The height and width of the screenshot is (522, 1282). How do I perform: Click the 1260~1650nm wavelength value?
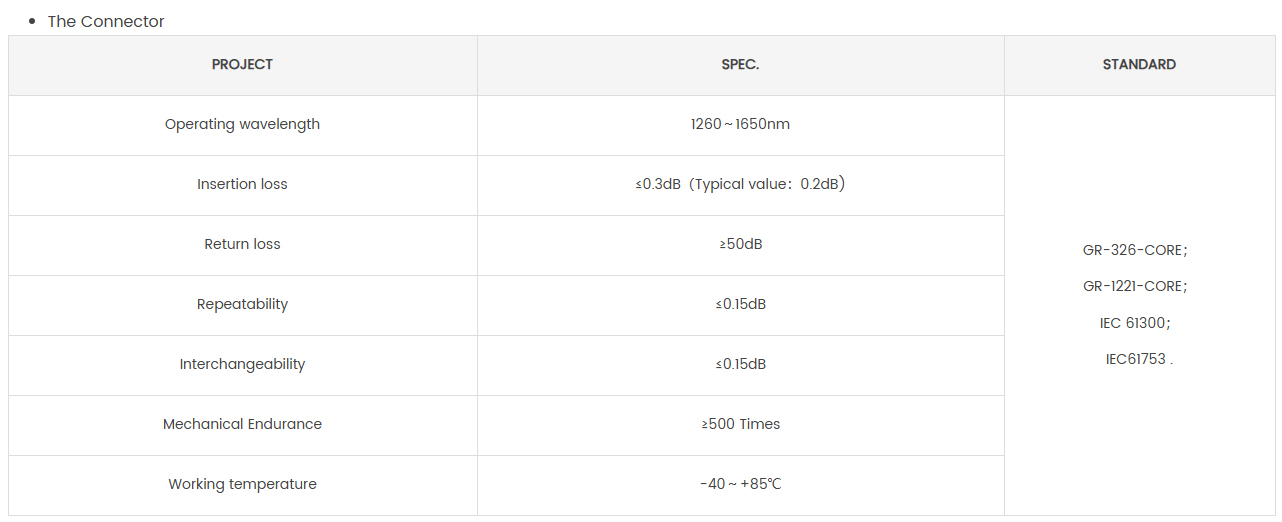point(740,124)
